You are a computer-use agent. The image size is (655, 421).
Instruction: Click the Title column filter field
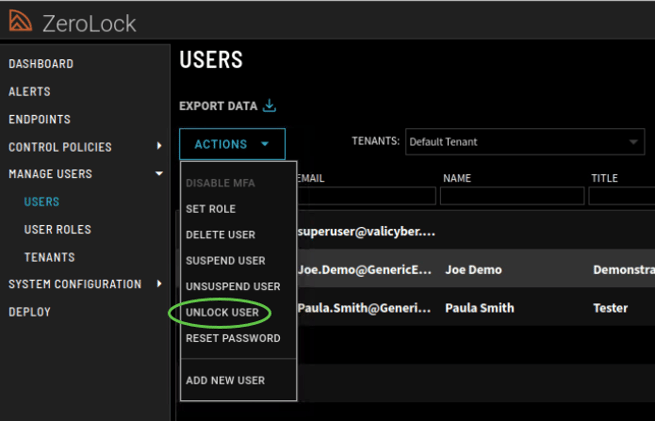pyautogui.click(x=622, y=196)
